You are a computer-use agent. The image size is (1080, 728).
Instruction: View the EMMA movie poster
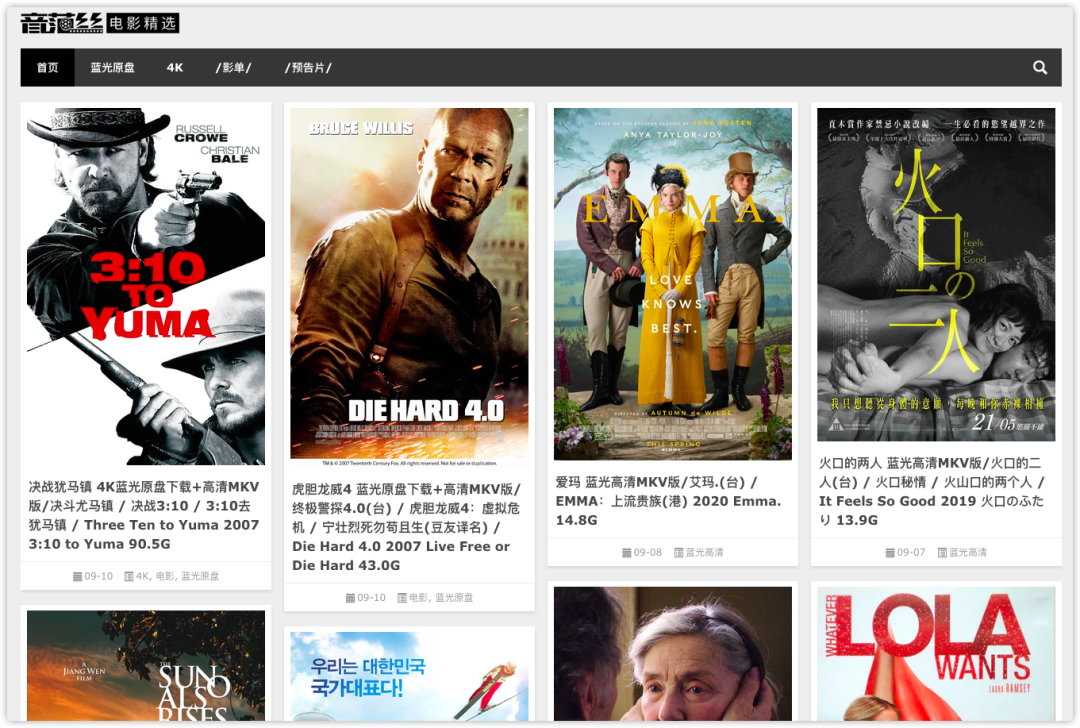pyautogui.click(x=673, y=284)
